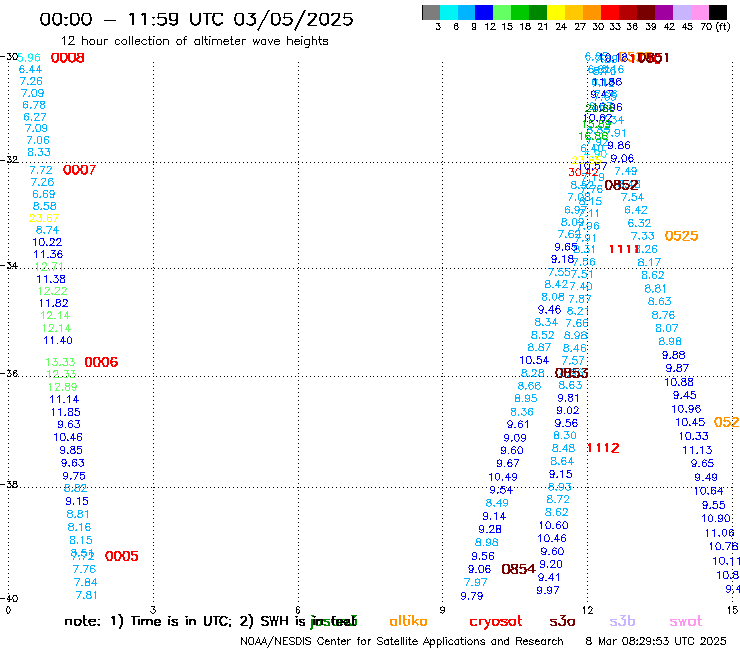Click the yellow 23.67 wave height value
Image resolution: width=740 pixels, height=650 pixels.
[44, 218]
